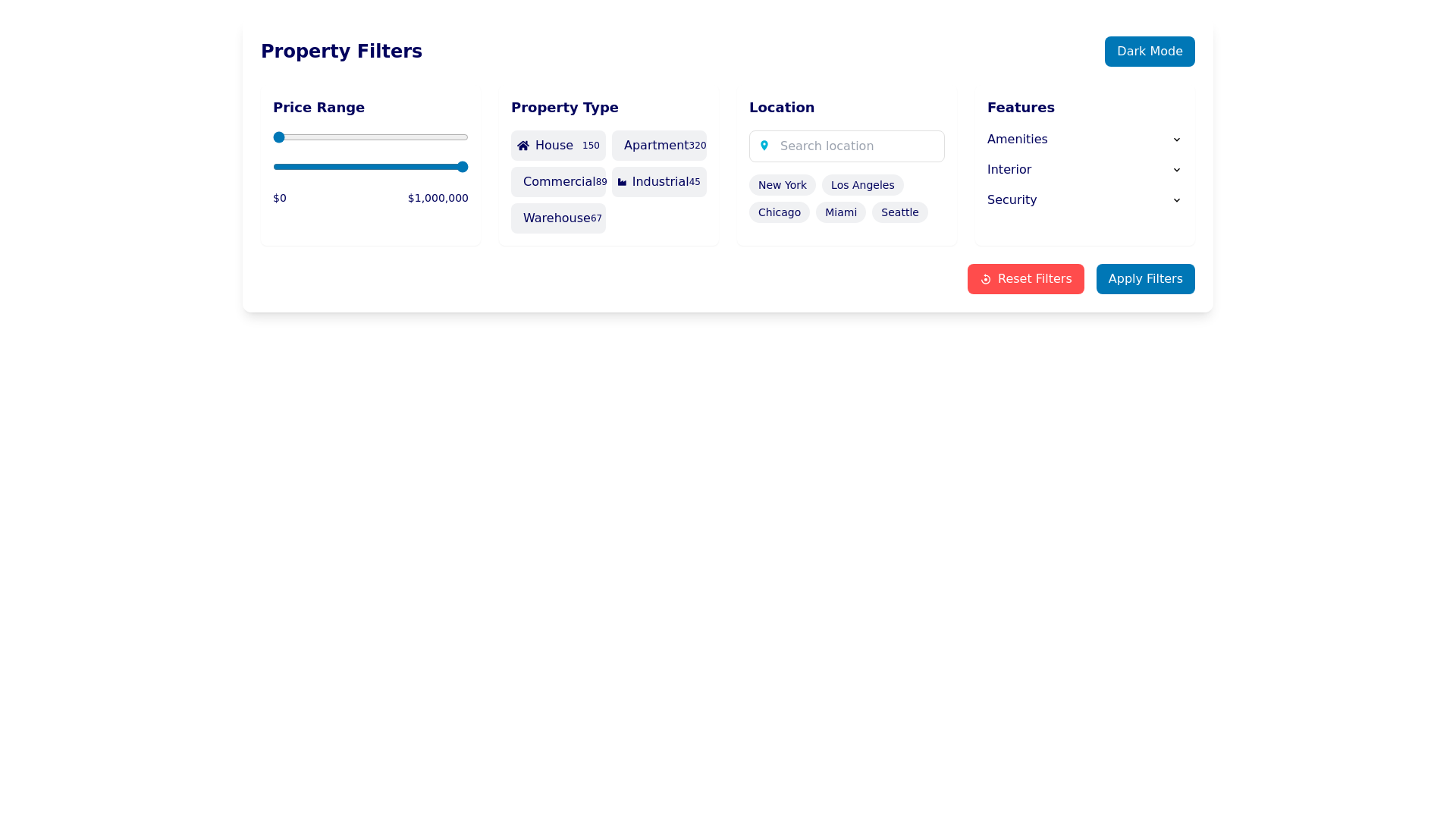The image size is (1456, 819).
Task: Select the Seattle location chip
Action: click(x=899, y=212)
